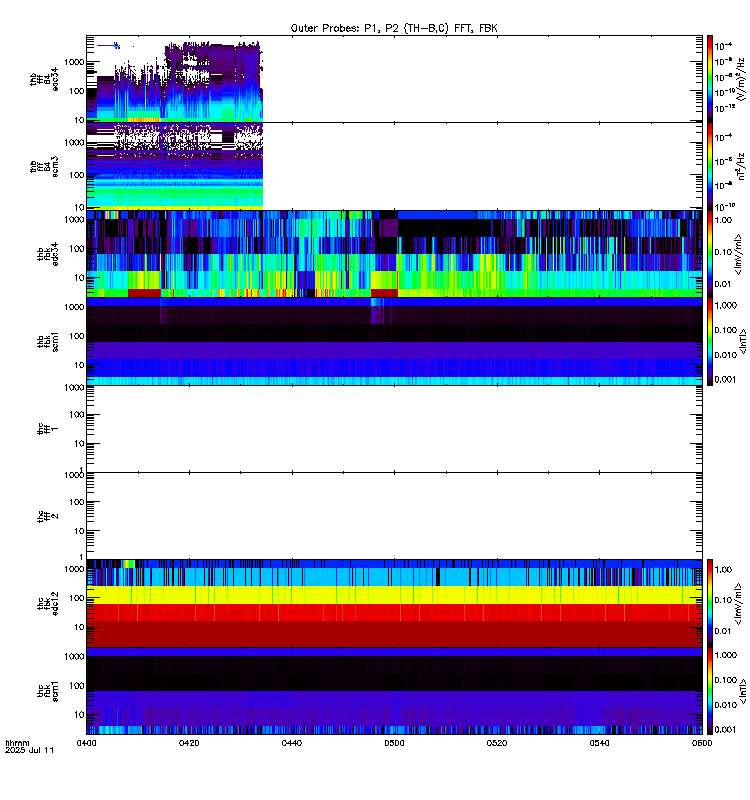
Task: Click the <|mV/m|> color bar beside thb fbk edc34
Action: coord(710,254)
